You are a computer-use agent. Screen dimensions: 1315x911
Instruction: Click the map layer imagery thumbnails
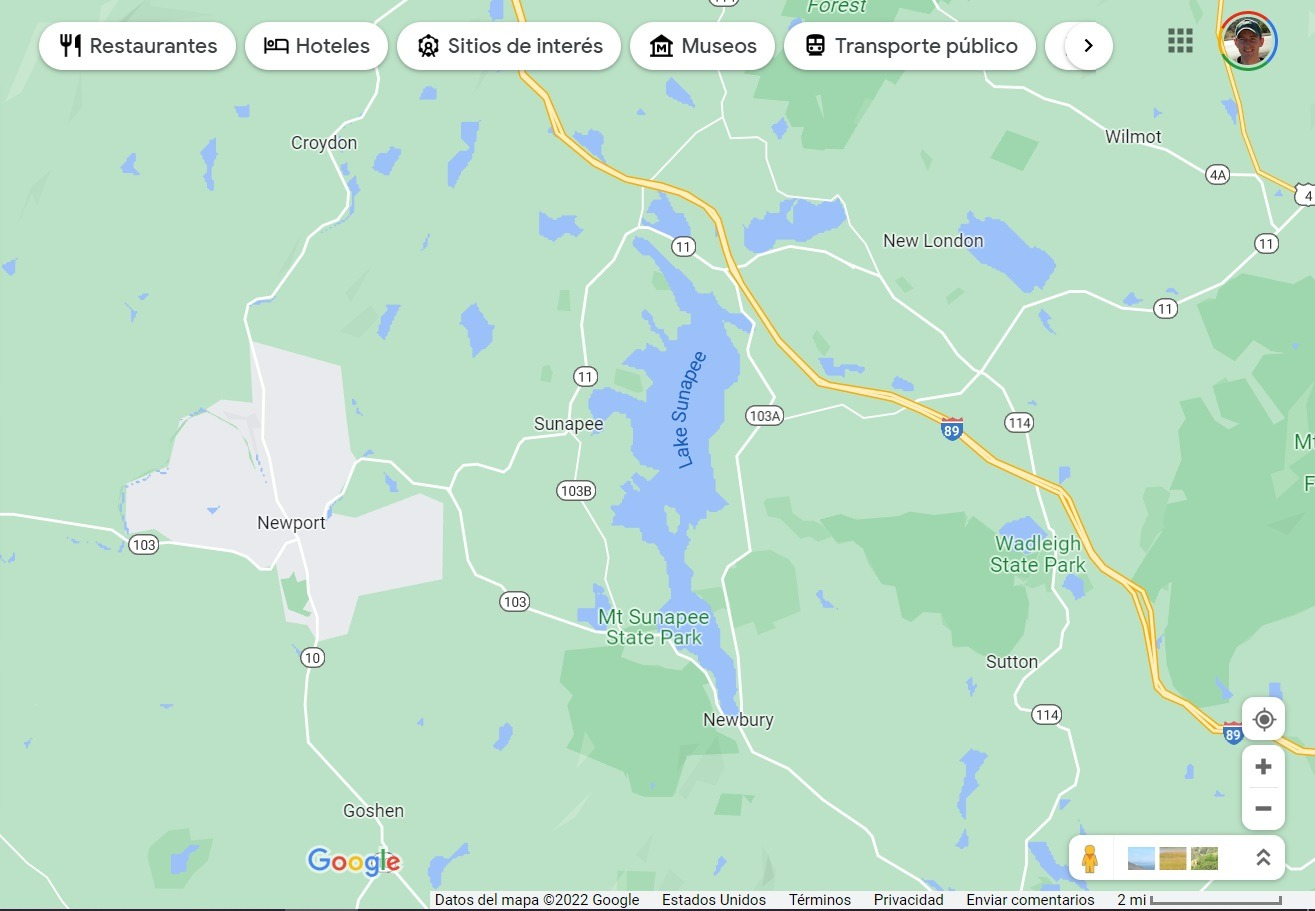pos(1173,858)
